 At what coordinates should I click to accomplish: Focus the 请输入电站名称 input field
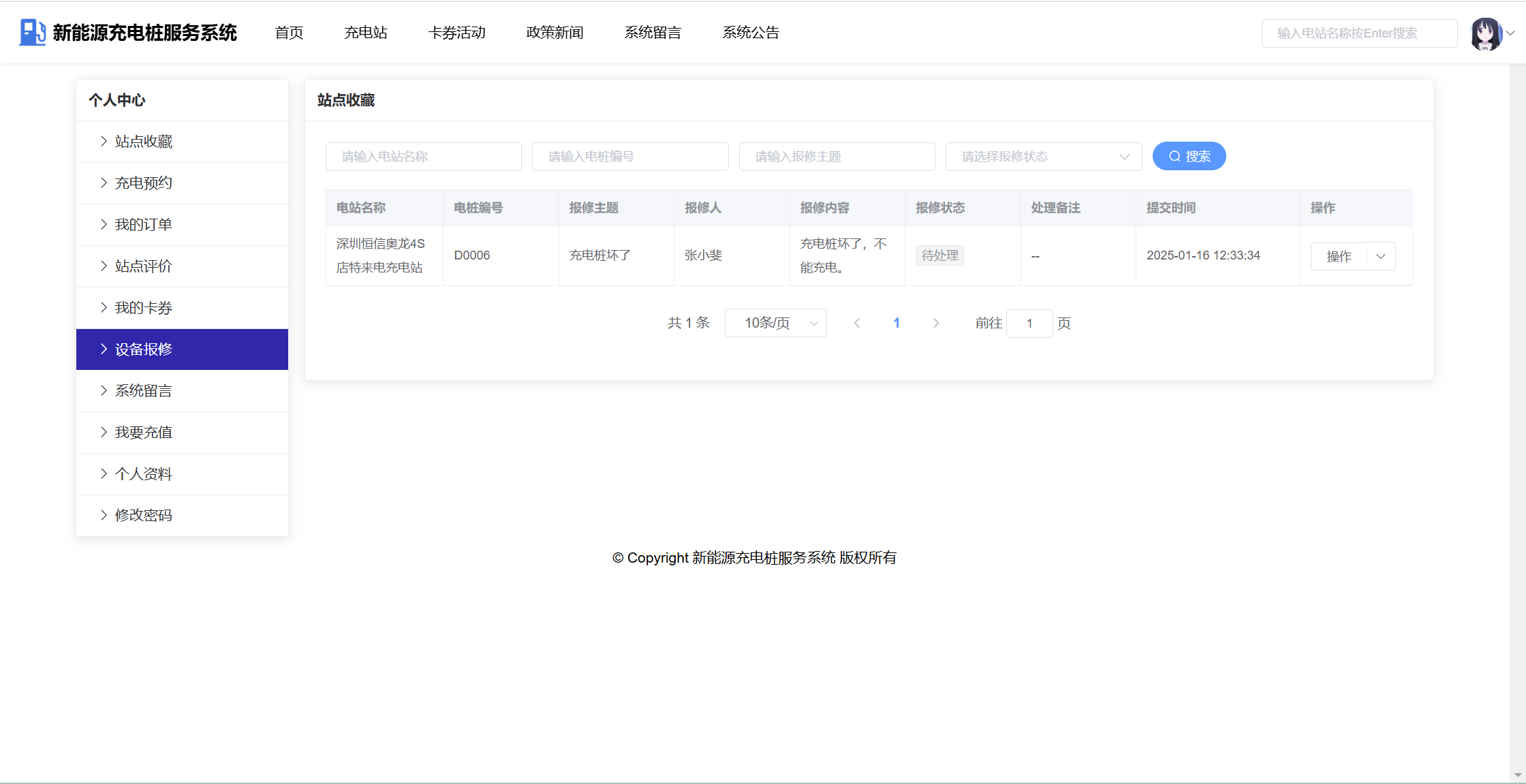pyautogui.click(x=423, y=157)
